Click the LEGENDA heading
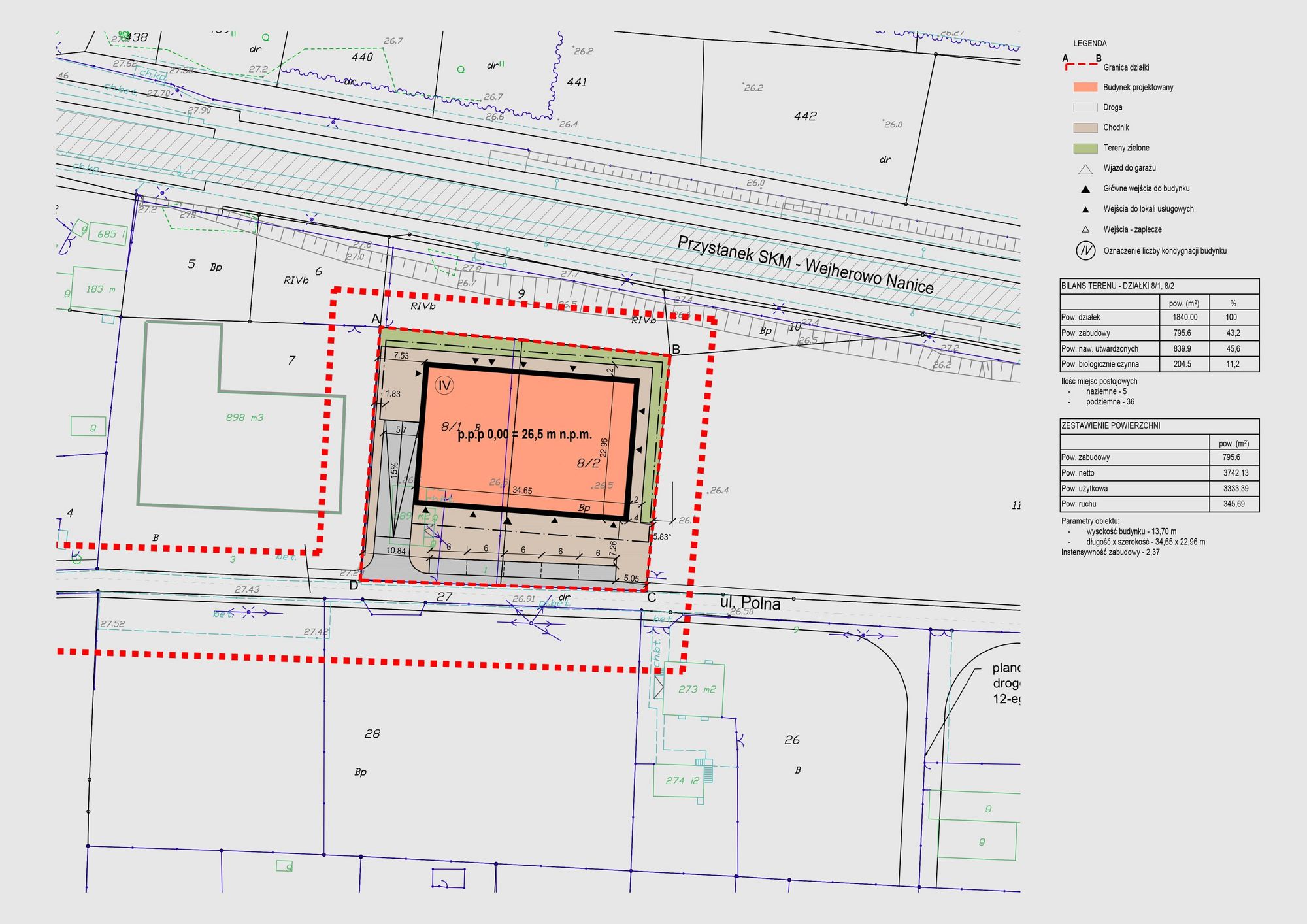This screenshot has height=924, width=1307. (x=1090, y=44)
